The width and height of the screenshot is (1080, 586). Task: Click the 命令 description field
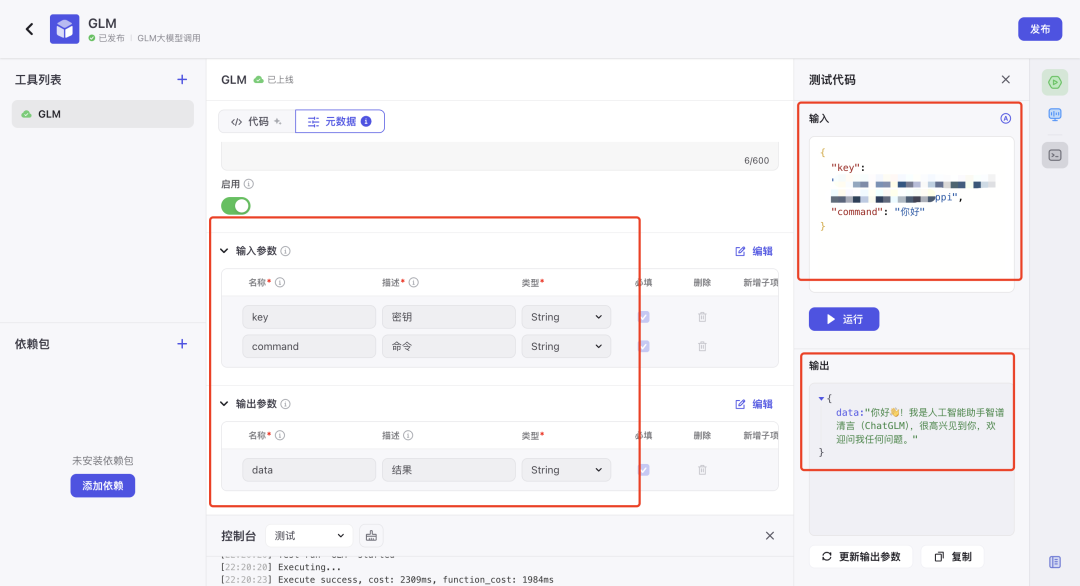pos(448,346)
